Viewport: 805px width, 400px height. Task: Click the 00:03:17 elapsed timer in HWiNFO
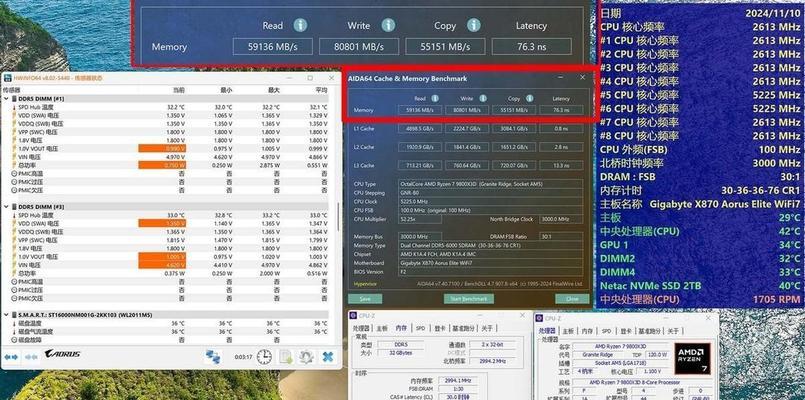coord(243,357)
